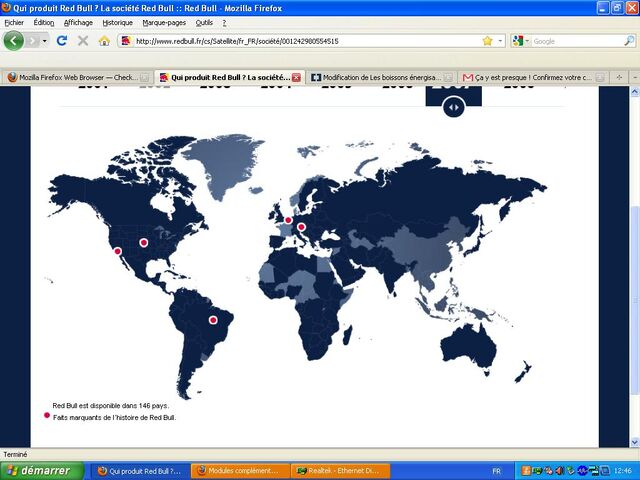Close the Mozilla Firefox Web Browser tab

pyautogui.click(x=144, y=77)
